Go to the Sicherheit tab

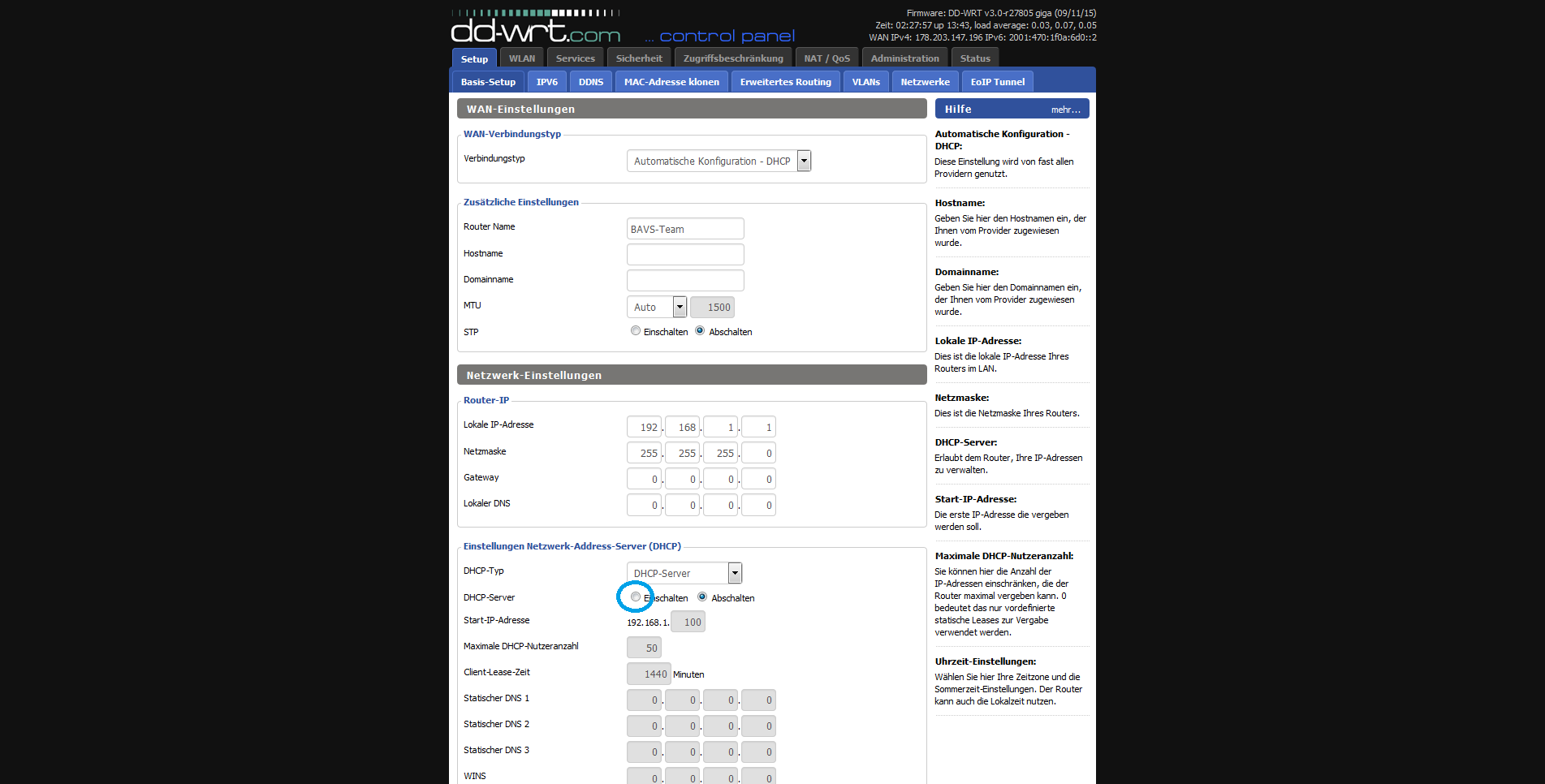[x=639, y=58]
